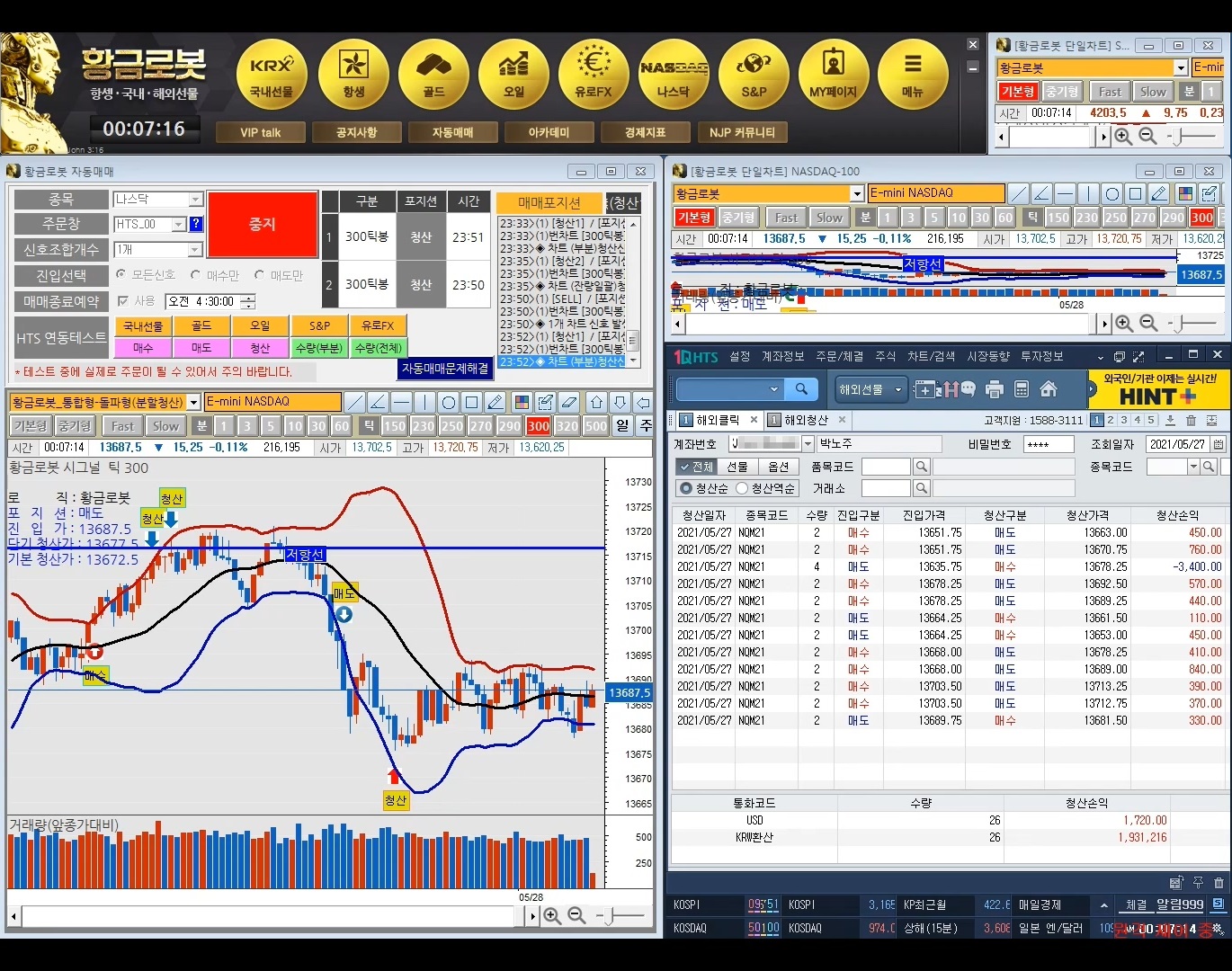Open 계좌정보 menu in 1Q HTS
This screenshot has height=971, width=1232.
click(x=783, y=357)
